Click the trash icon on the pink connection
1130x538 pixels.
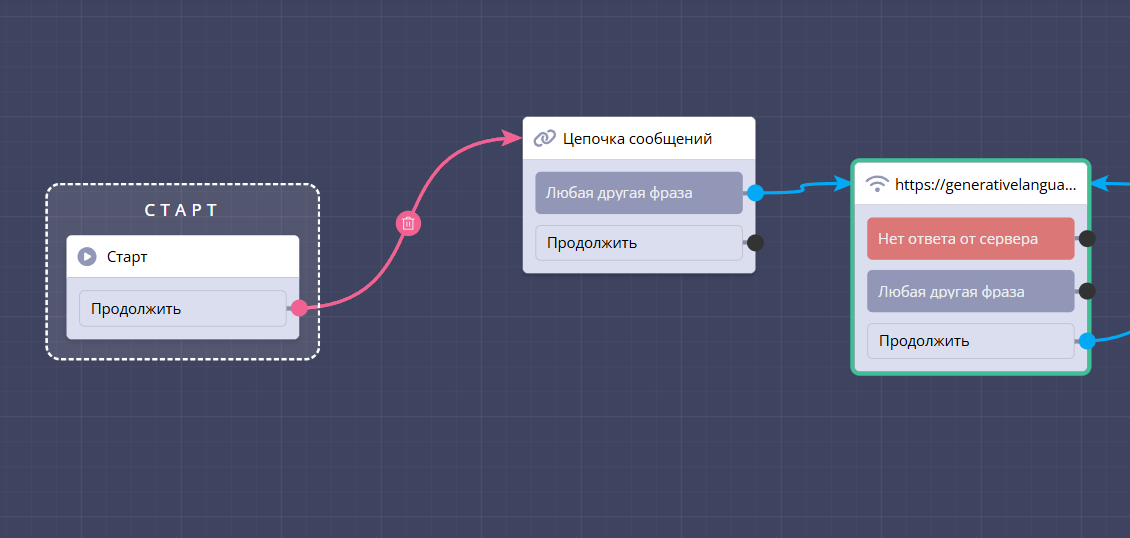408,223
